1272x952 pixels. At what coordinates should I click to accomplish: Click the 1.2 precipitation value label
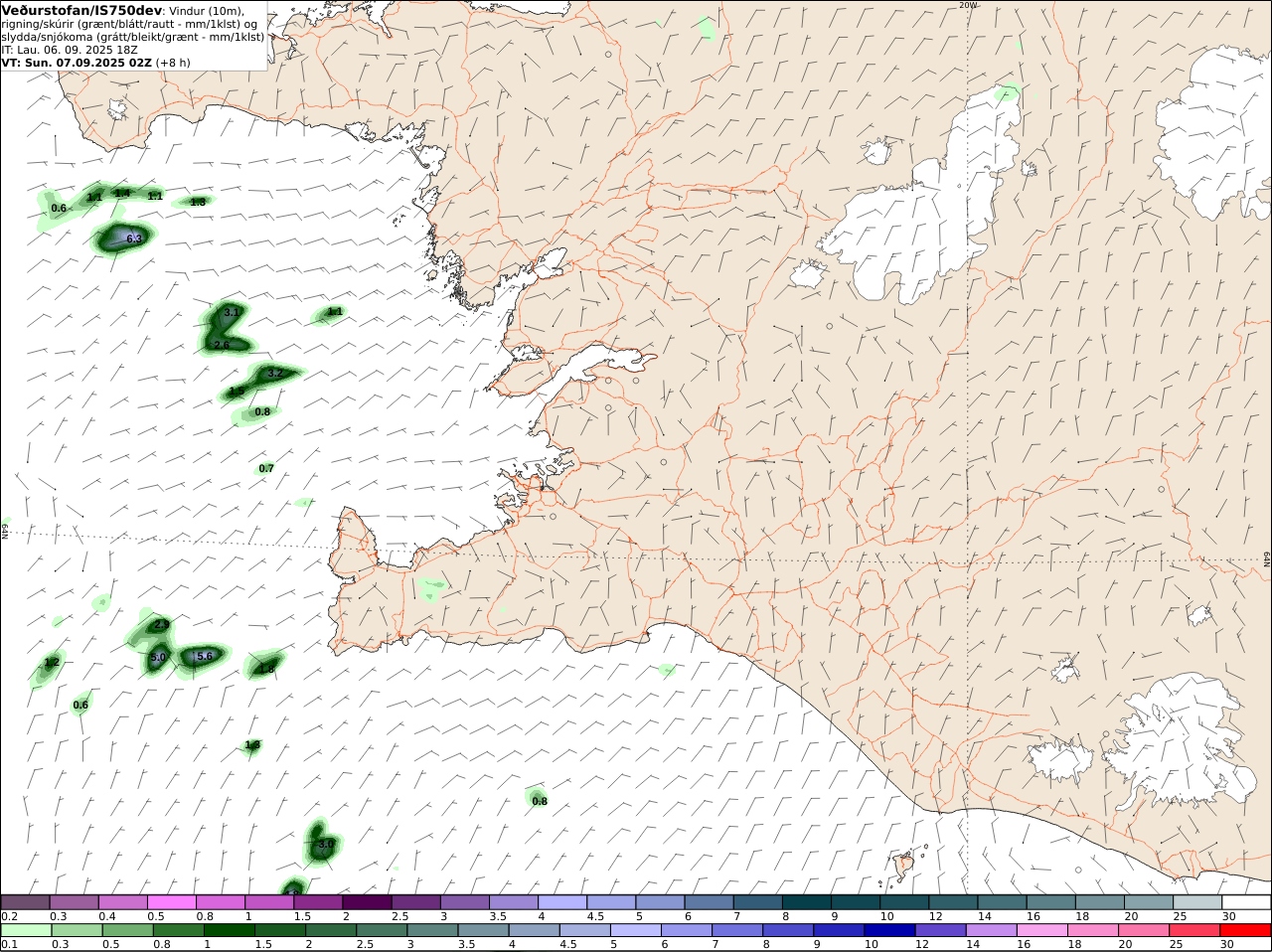52,663
